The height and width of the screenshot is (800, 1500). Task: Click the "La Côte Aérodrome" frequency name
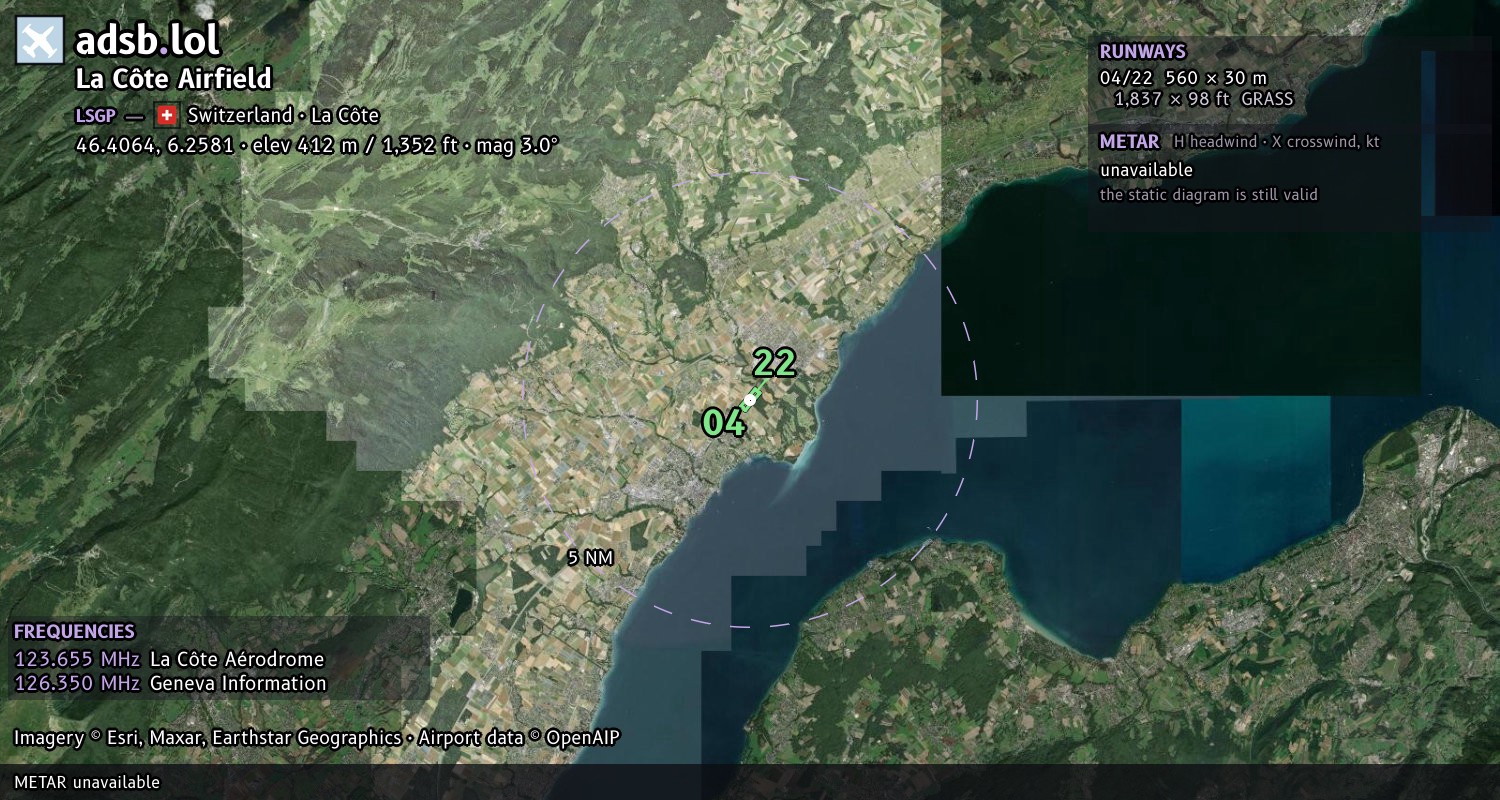(237, 659)
